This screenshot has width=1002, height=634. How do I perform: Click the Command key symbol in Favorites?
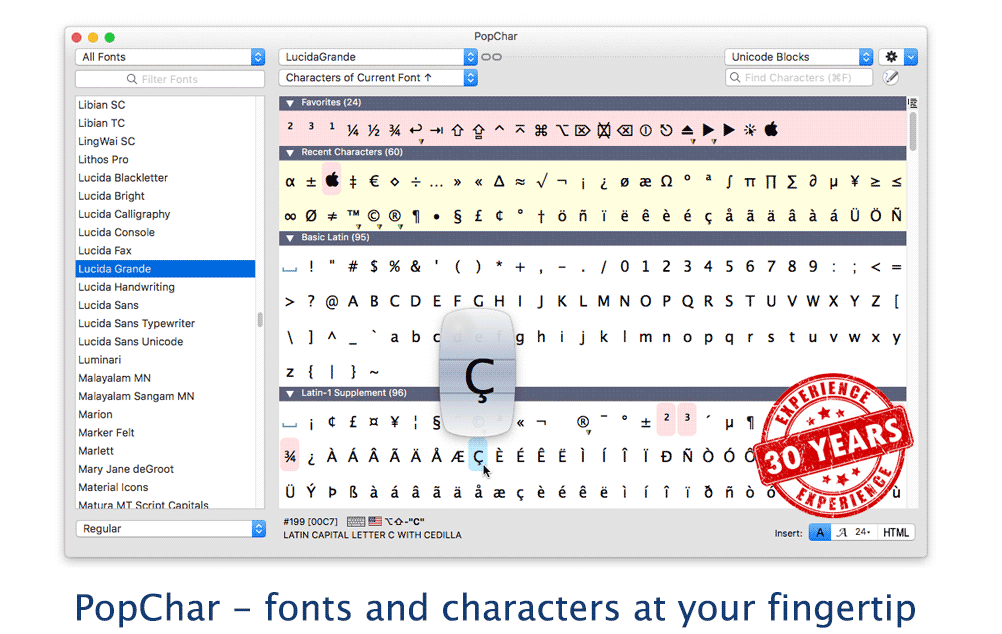point(541,130)
